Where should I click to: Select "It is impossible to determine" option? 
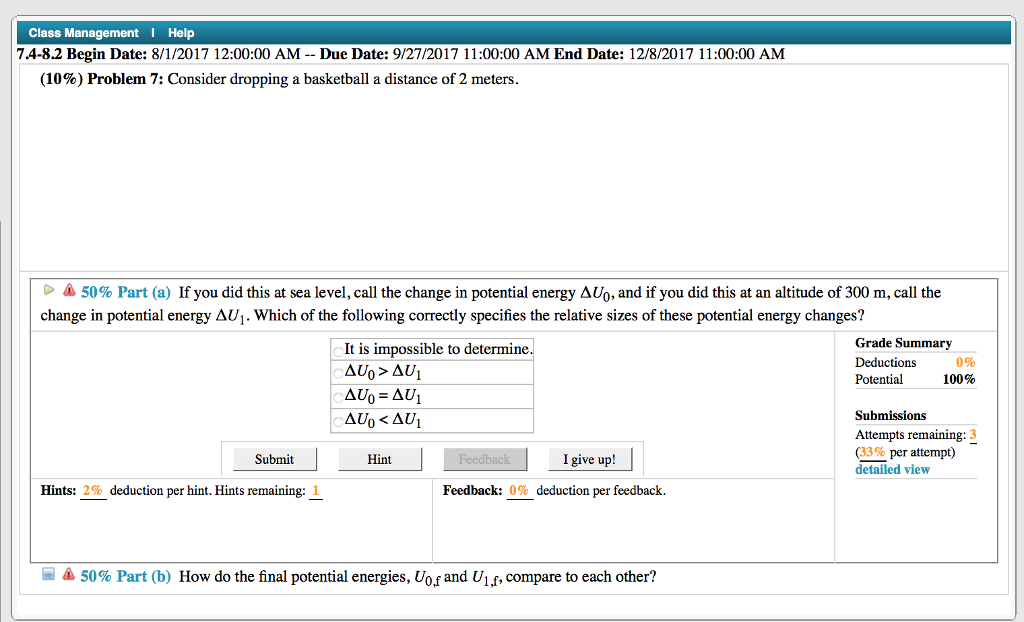[x=338, y=350]
